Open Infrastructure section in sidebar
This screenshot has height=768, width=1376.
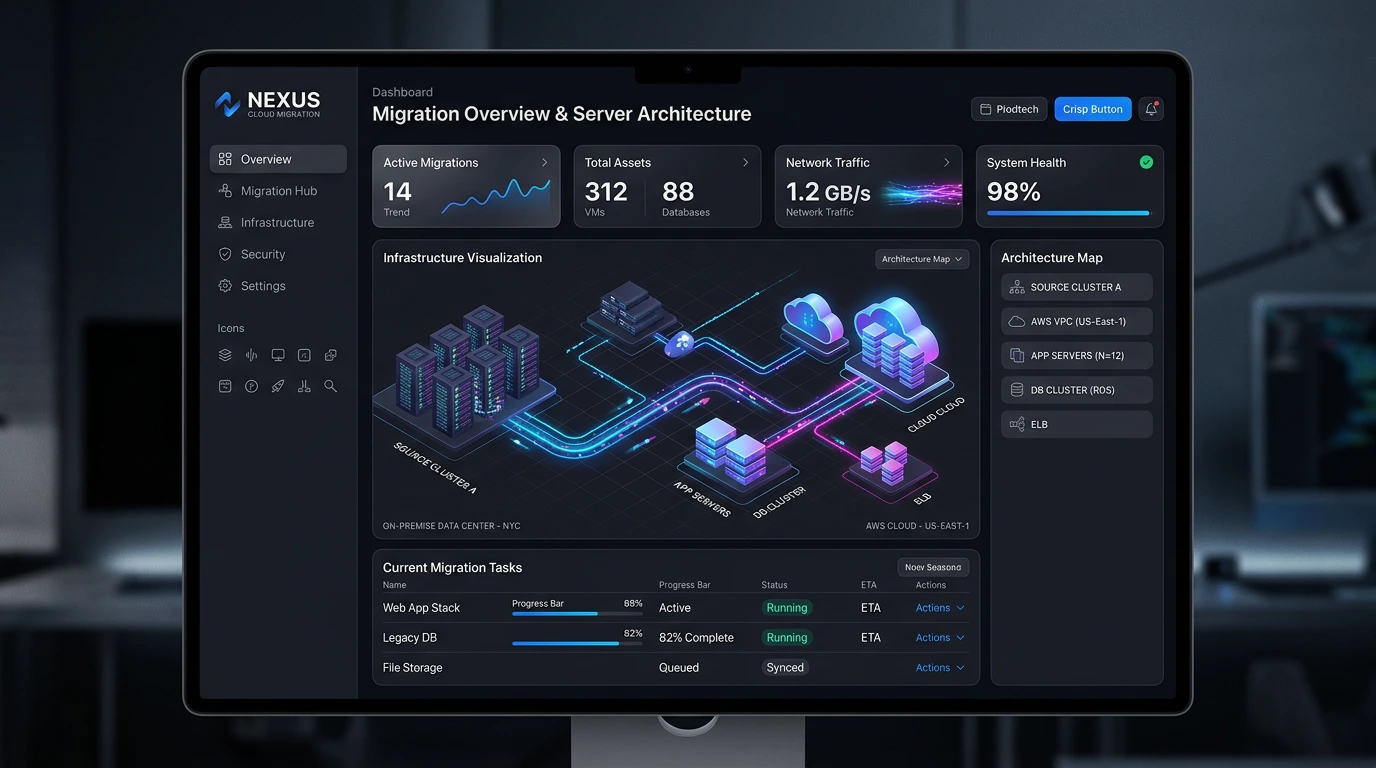coord(278,222)
